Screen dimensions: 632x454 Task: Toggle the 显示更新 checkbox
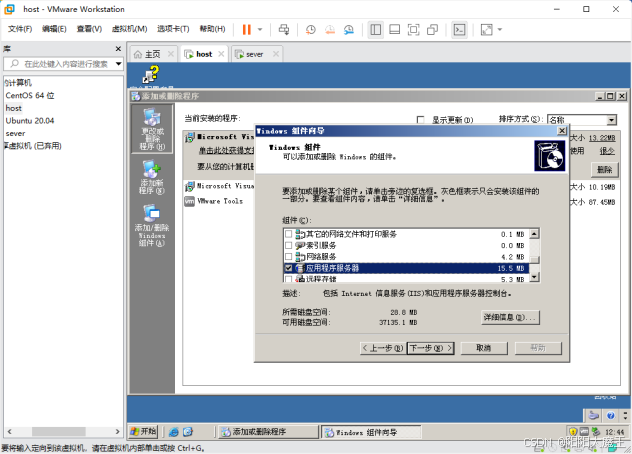[420, 120]
